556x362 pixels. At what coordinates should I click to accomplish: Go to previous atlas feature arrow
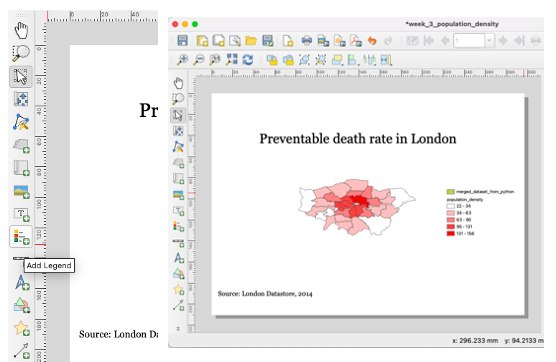tap(445, 41)
